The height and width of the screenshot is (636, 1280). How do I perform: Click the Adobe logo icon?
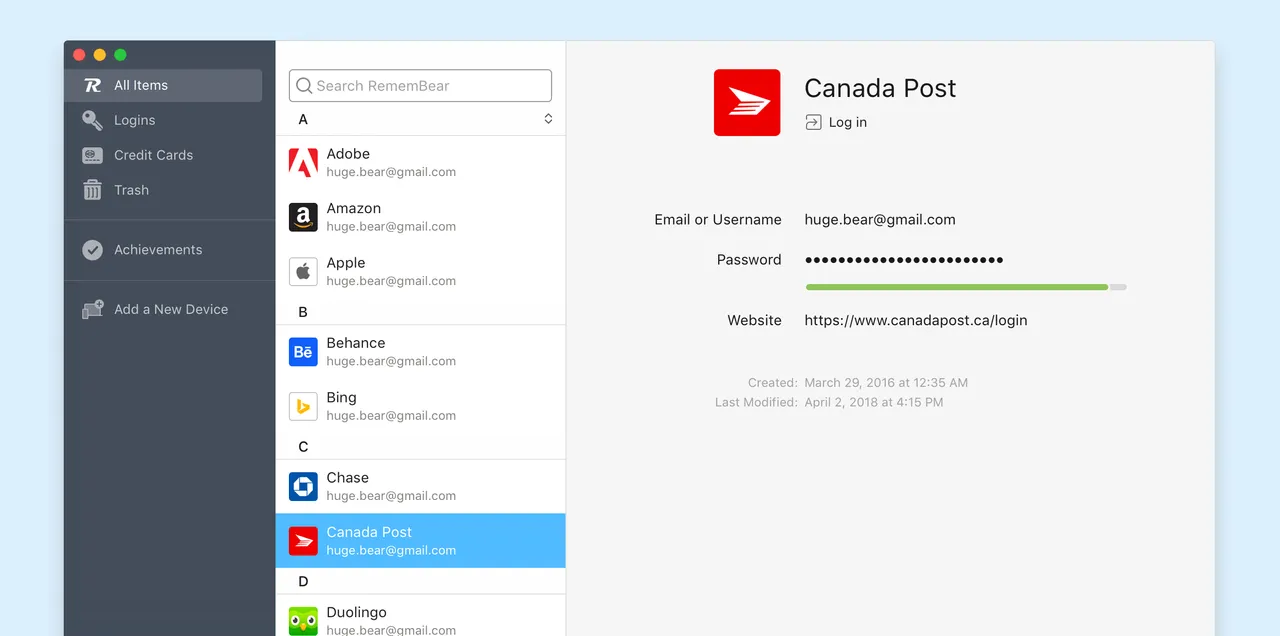tap(303, 162)
